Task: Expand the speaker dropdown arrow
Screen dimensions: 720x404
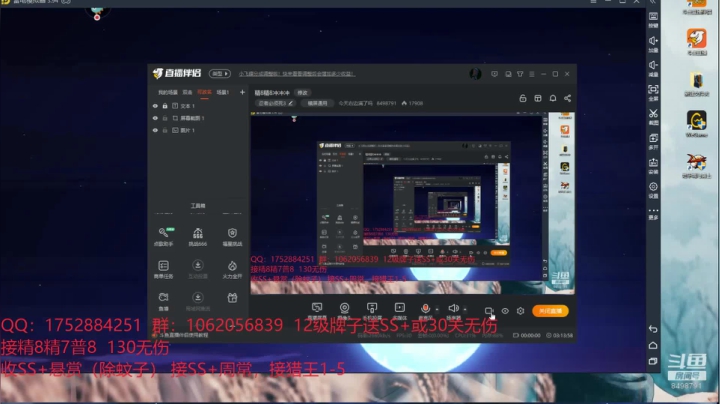Action: click(x=465, y=309)
